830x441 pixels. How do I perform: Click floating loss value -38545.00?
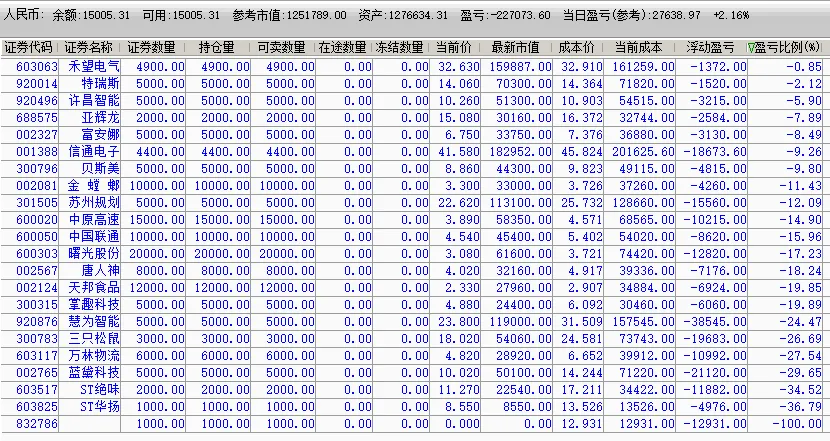tap(715, 321)
